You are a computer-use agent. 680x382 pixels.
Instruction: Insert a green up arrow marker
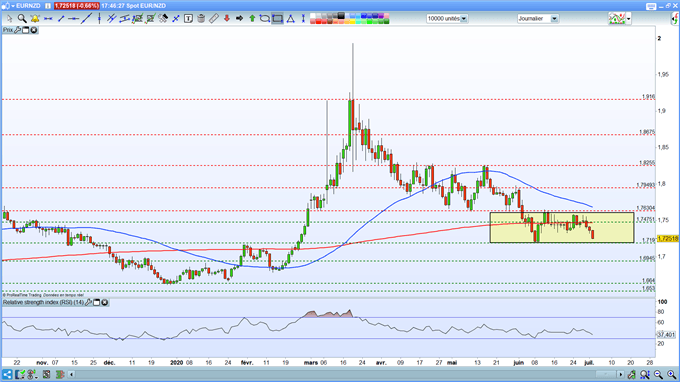(x=252, y=19)
